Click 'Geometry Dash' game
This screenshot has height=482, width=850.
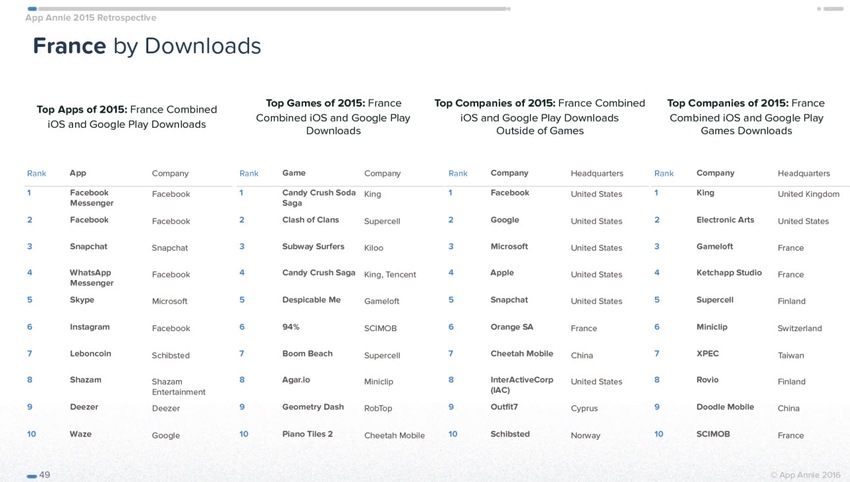(313, 407)
